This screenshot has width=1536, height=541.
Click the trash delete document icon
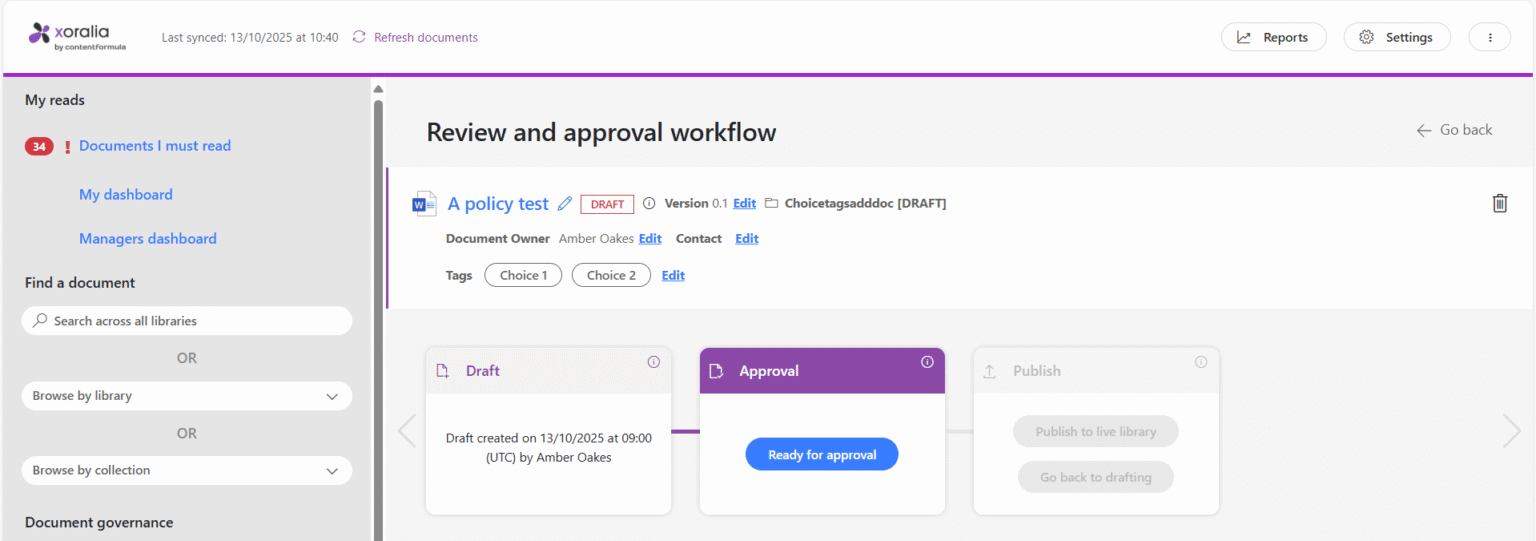(x=1499, y=203)
